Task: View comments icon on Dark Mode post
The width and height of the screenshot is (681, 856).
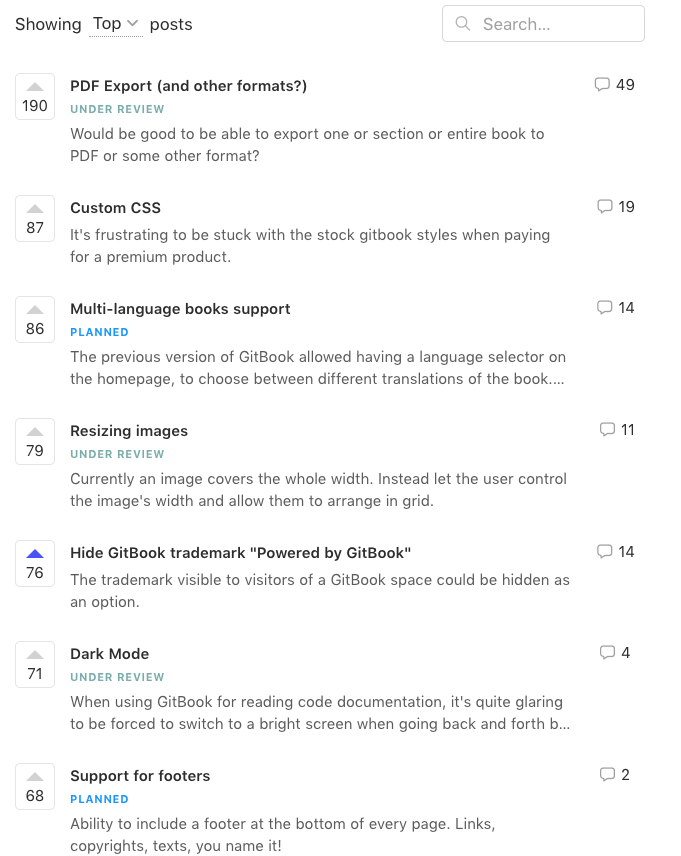Action: tap(607, 652)
